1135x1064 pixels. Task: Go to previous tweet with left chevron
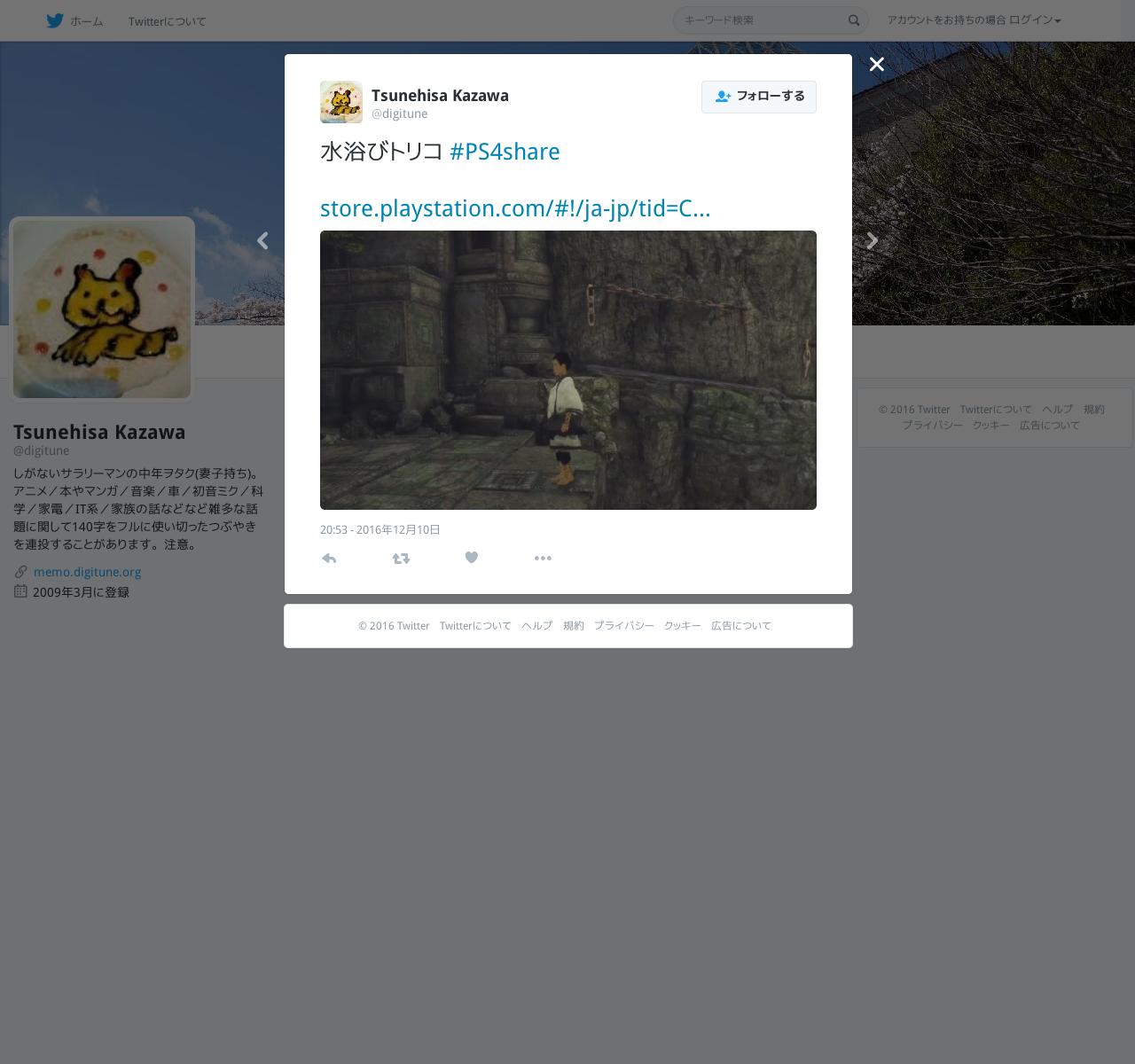click(262, 240)
